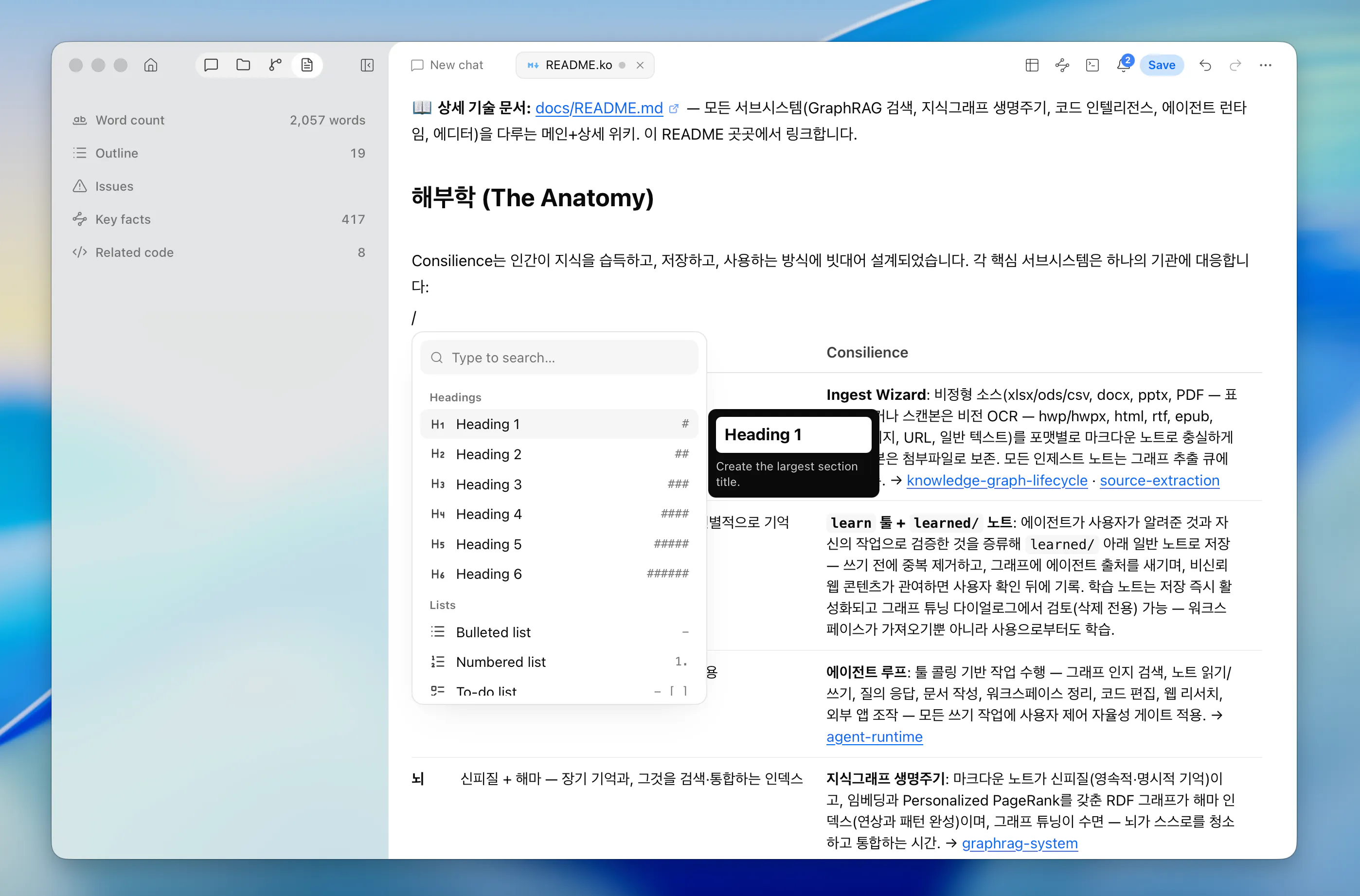Screen dimensions: 1360x896
Task: Redo the last edit
Action: [x=1235, y=65]
